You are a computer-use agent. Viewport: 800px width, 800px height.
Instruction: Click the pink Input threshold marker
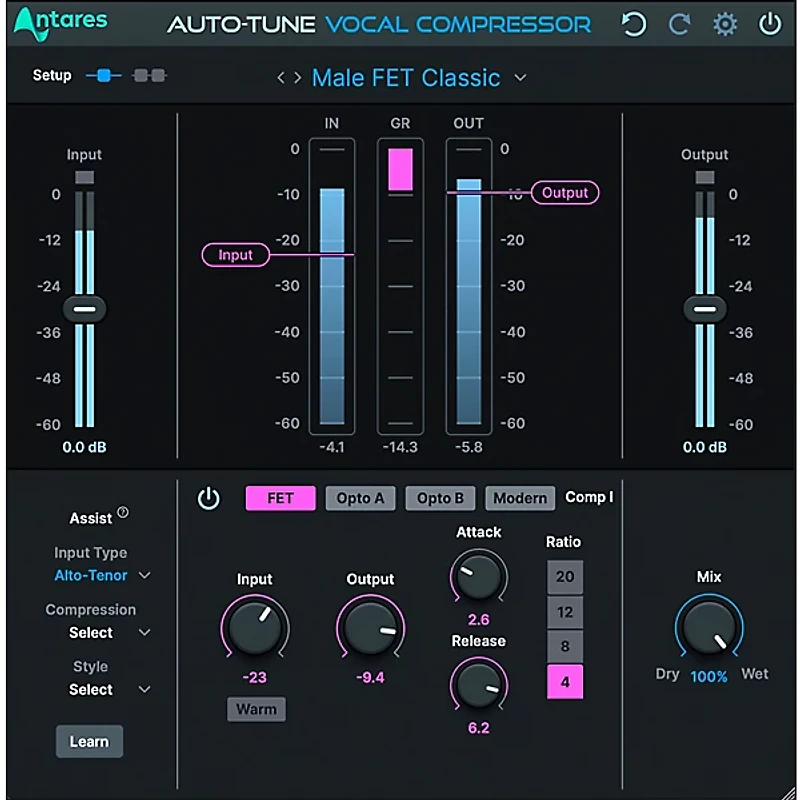pyautogui.click(x=235, y=255)
